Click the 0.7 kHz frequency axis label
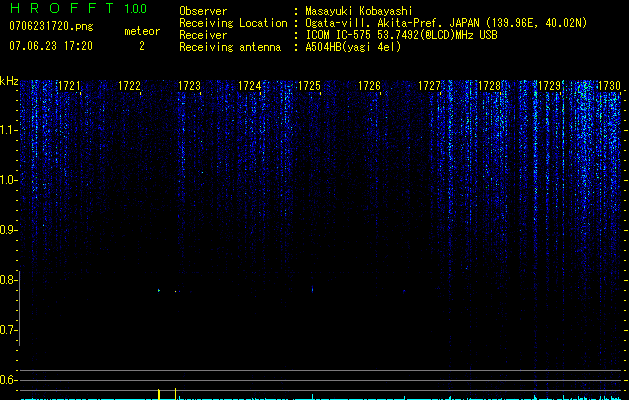Viewport: 629px width, 400px height. click(8, 330)
